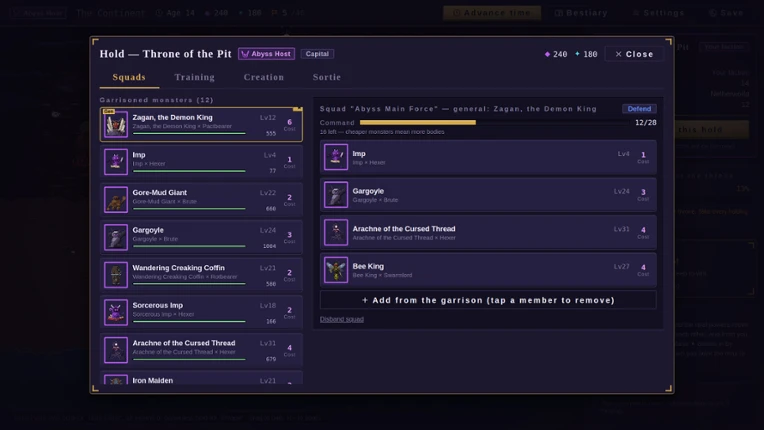764x430 pixels.
Task: Close the Hold dialog
Action: [634, 54]
